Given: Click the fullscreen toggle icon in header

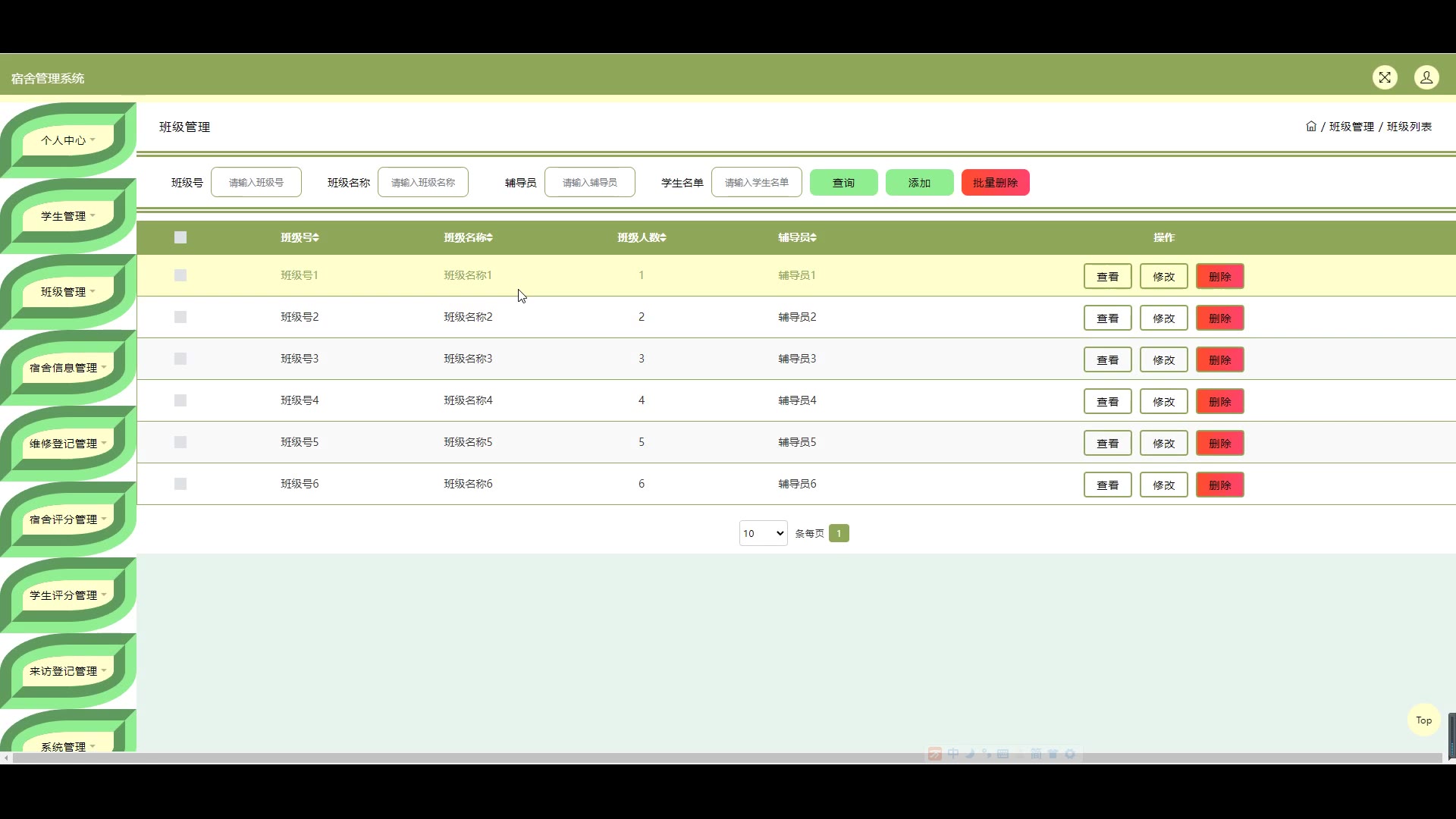Looking at the screenshot, I should 1385,77.
